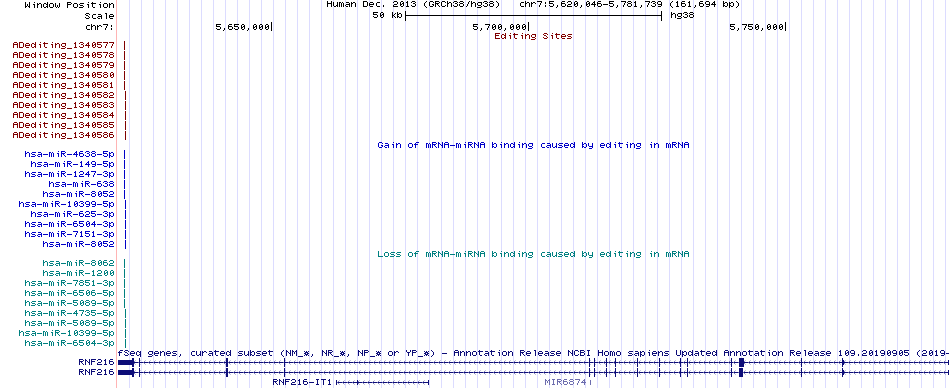Select the ADediting_1340584 track label
950x388 pixels.
click(x=64, y=115)
